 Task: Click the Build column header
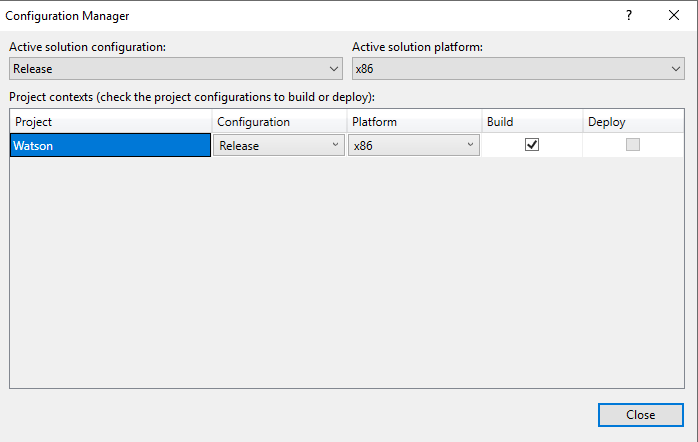532,122
